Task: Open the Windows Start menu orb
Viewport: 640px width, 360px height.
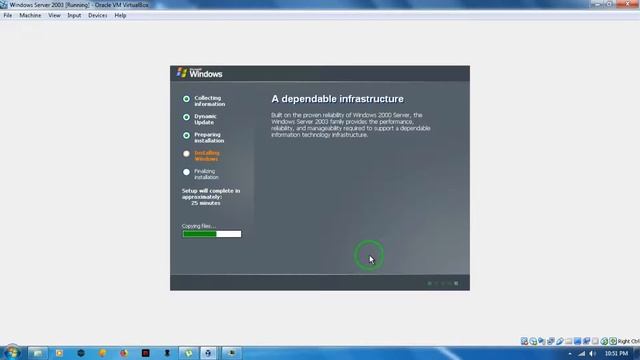Action: pyautogui.click(x=12, y=353)
